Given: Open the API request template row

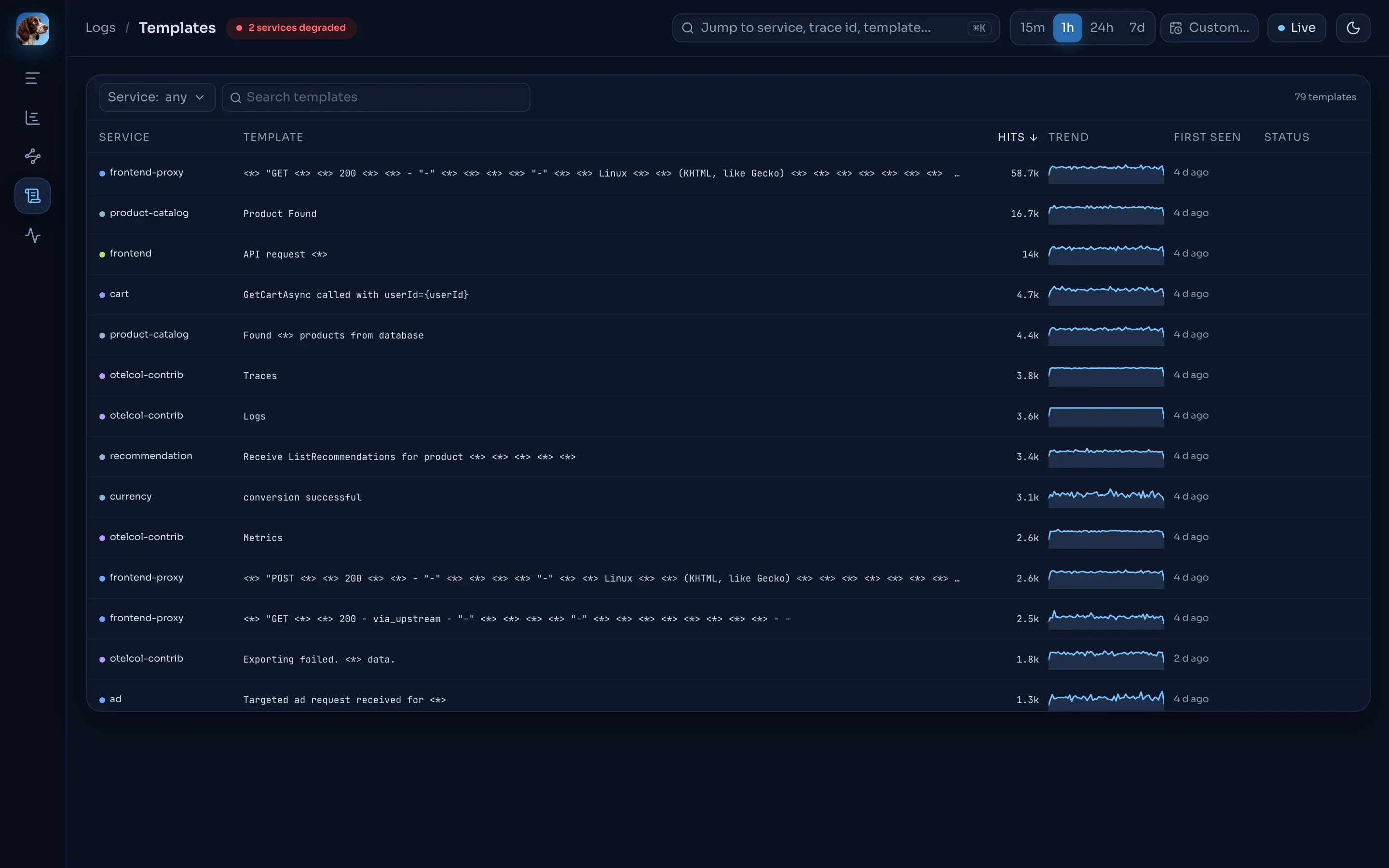Looking at the screenshot, I should coord(728,254).
